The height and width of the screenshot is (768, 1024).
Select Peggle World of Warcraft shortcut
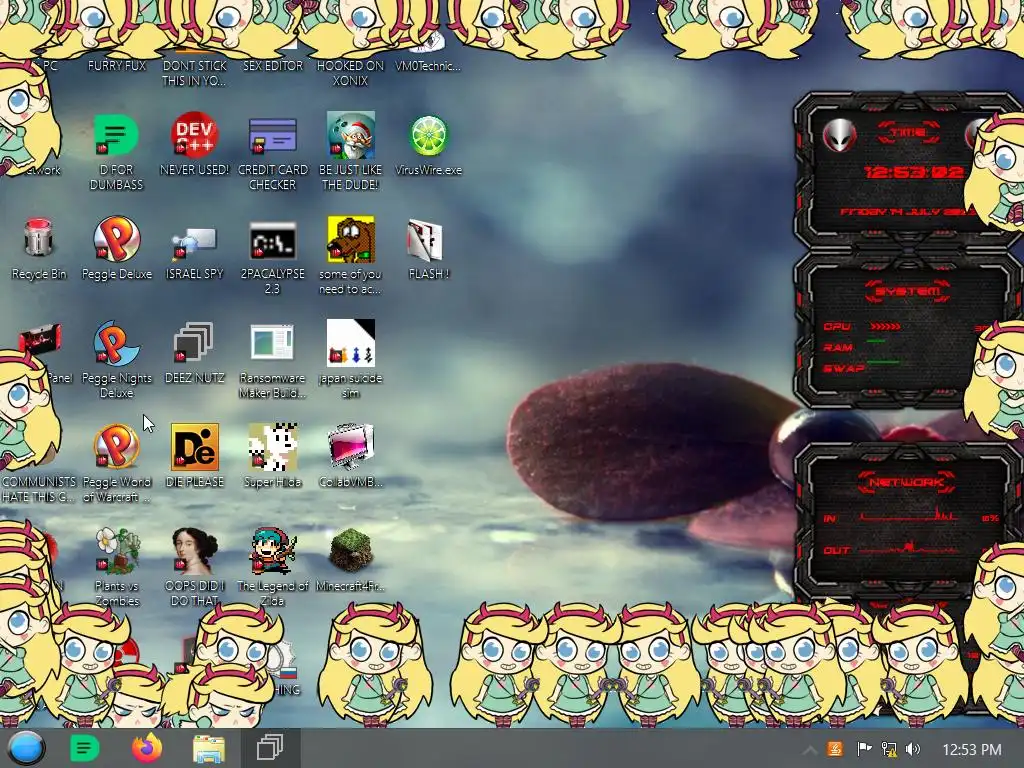pos(116,447)
